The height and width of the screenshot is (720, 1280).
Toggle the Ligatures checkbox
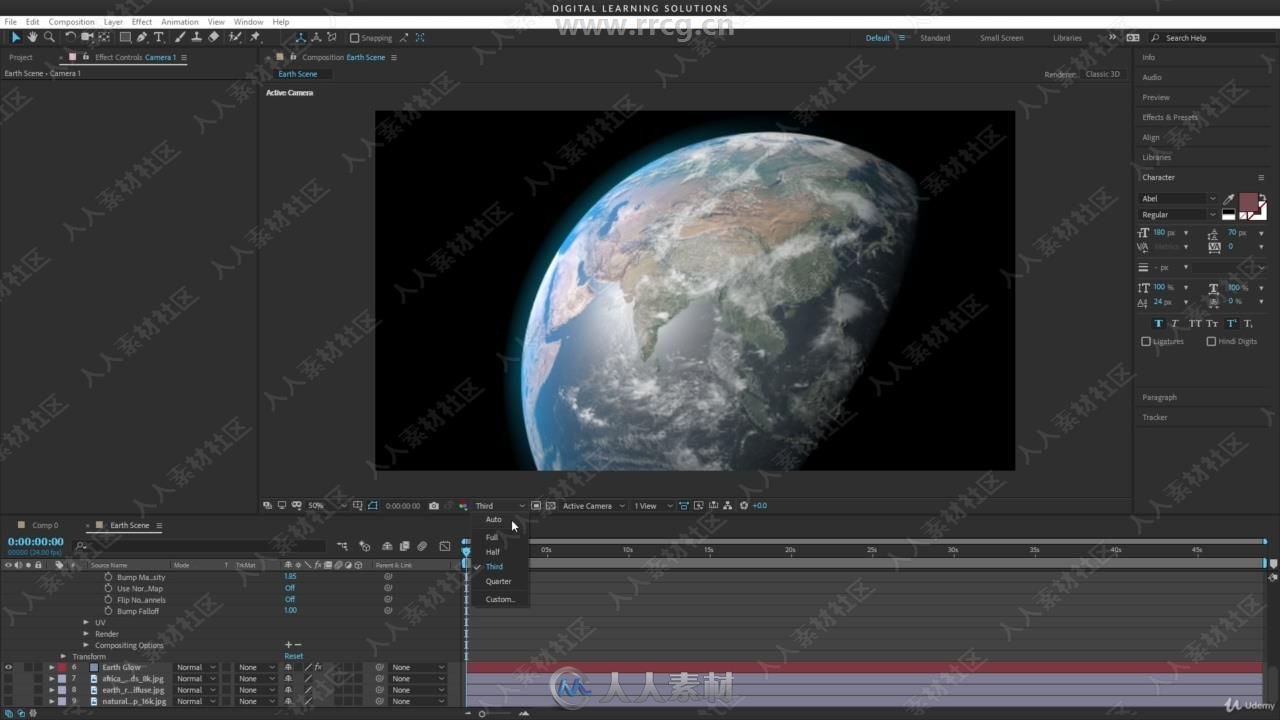[x=1146, y=341]
